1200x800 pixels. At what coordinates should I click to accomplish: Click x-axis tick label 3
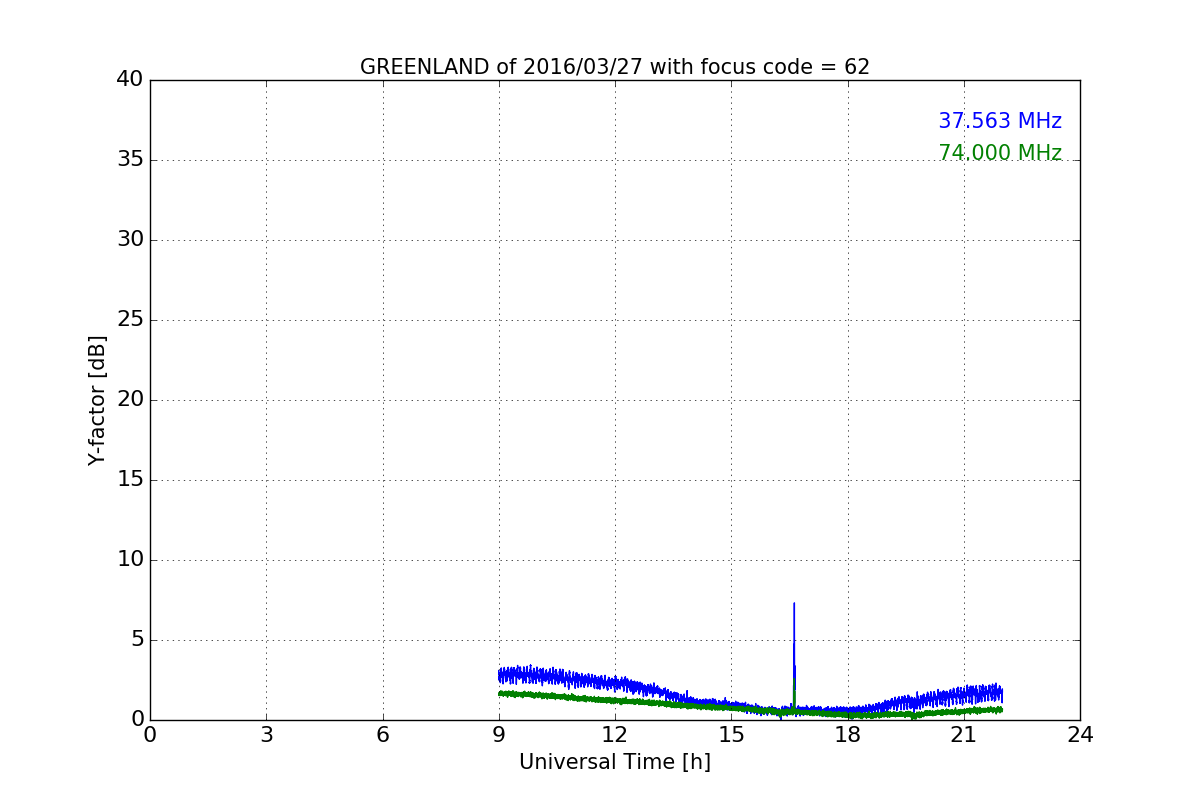(266, 735)
